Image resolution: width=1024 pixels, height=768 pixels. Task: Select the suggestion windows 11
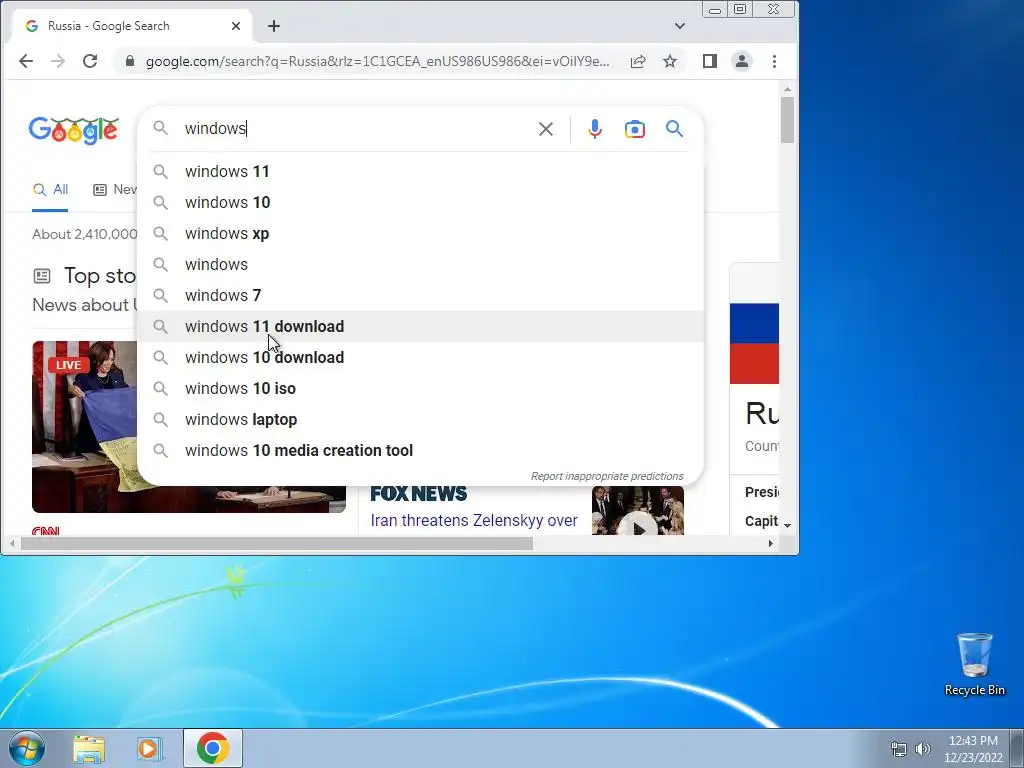(x=421, y=171)
